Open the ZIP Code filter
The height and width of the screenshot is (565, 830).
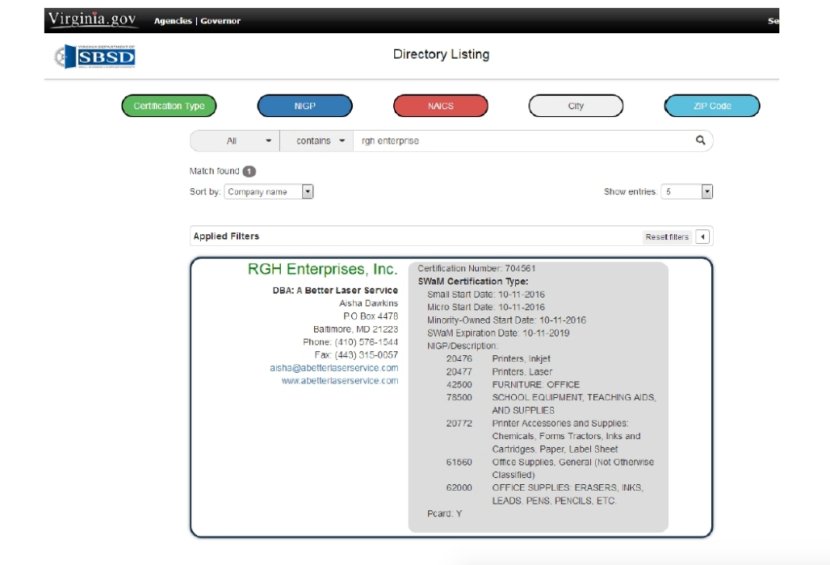click(712, 106)
